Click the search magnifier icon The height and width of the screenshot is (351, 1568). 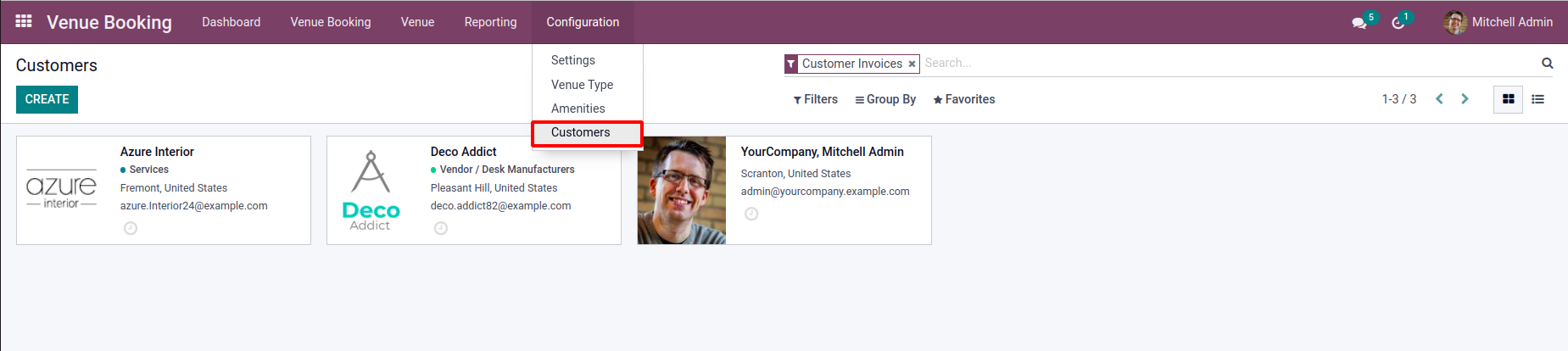[1548, 64]
